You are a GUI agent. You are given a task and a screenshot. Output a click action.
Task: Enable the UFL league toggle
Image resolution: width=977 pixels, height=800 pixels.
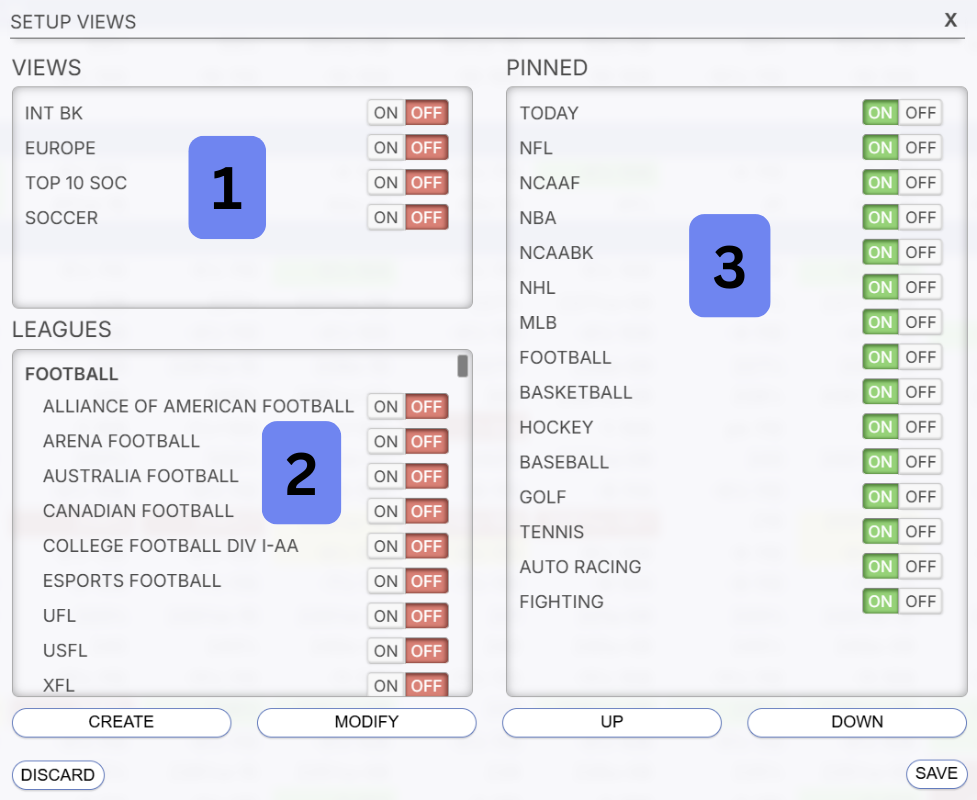386,616
